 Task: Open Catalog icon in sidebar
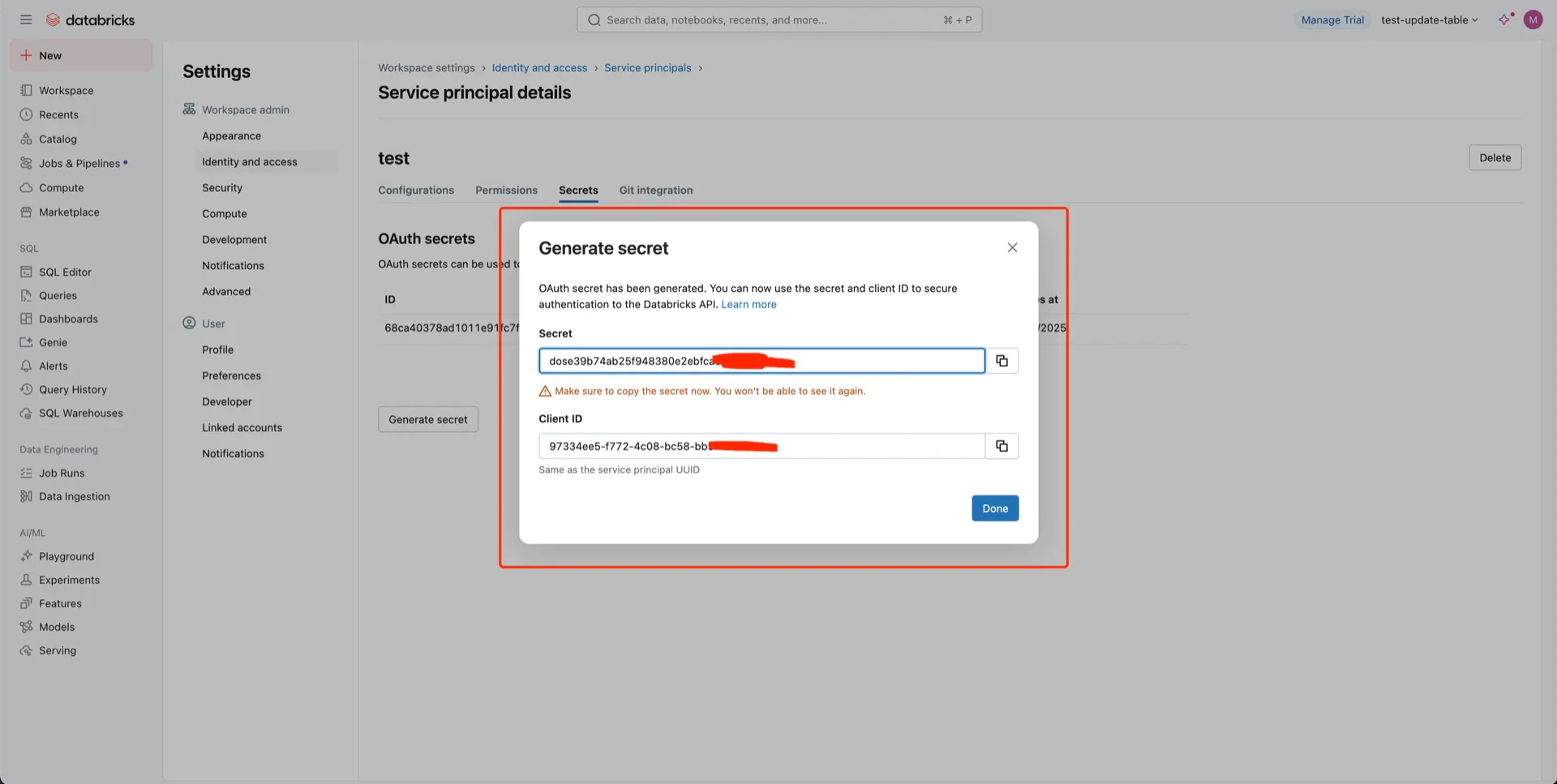pos(26,139)
